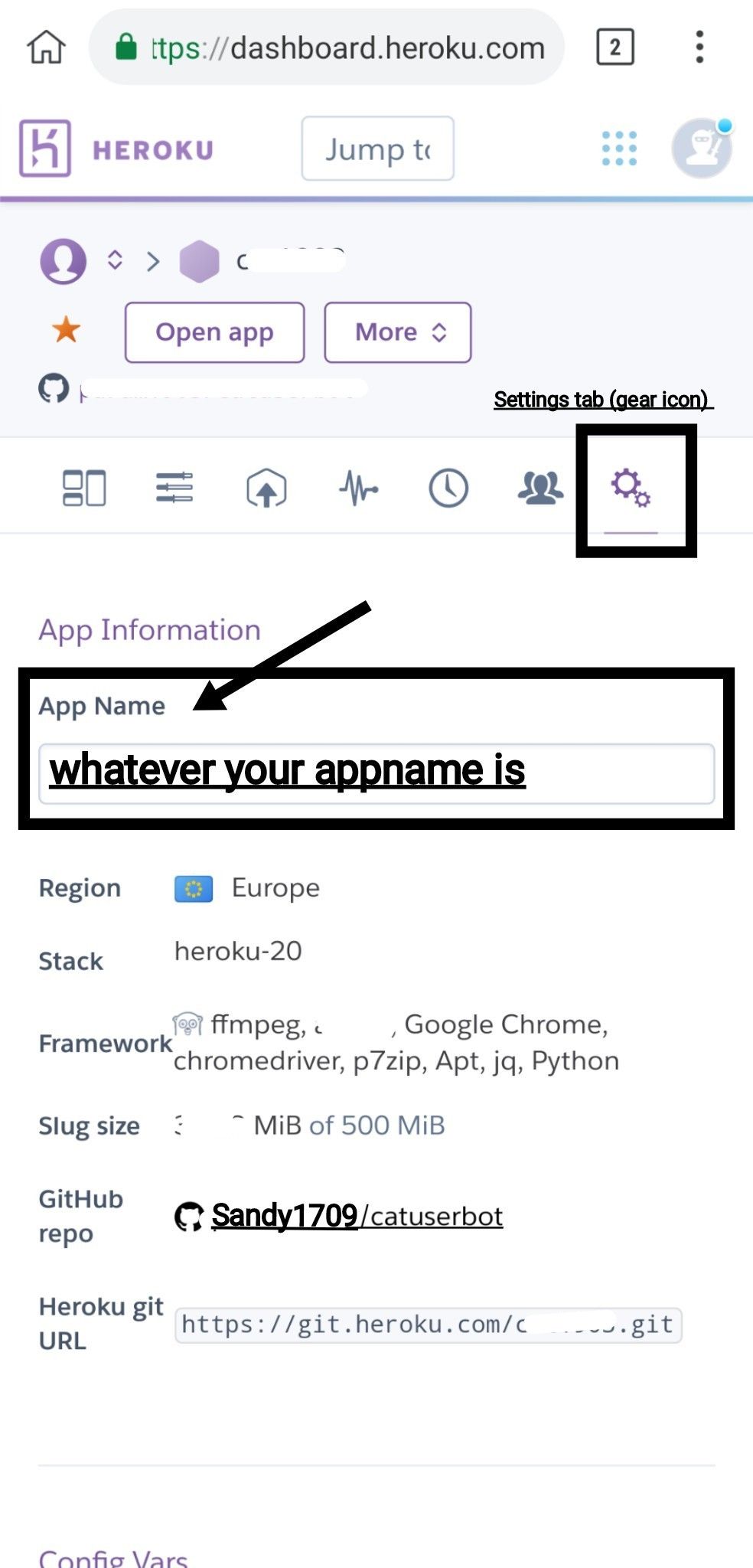Toggle the orange favorite star
The width and height of the screenshot is (753, 1568).
click(x=66, y=330)
